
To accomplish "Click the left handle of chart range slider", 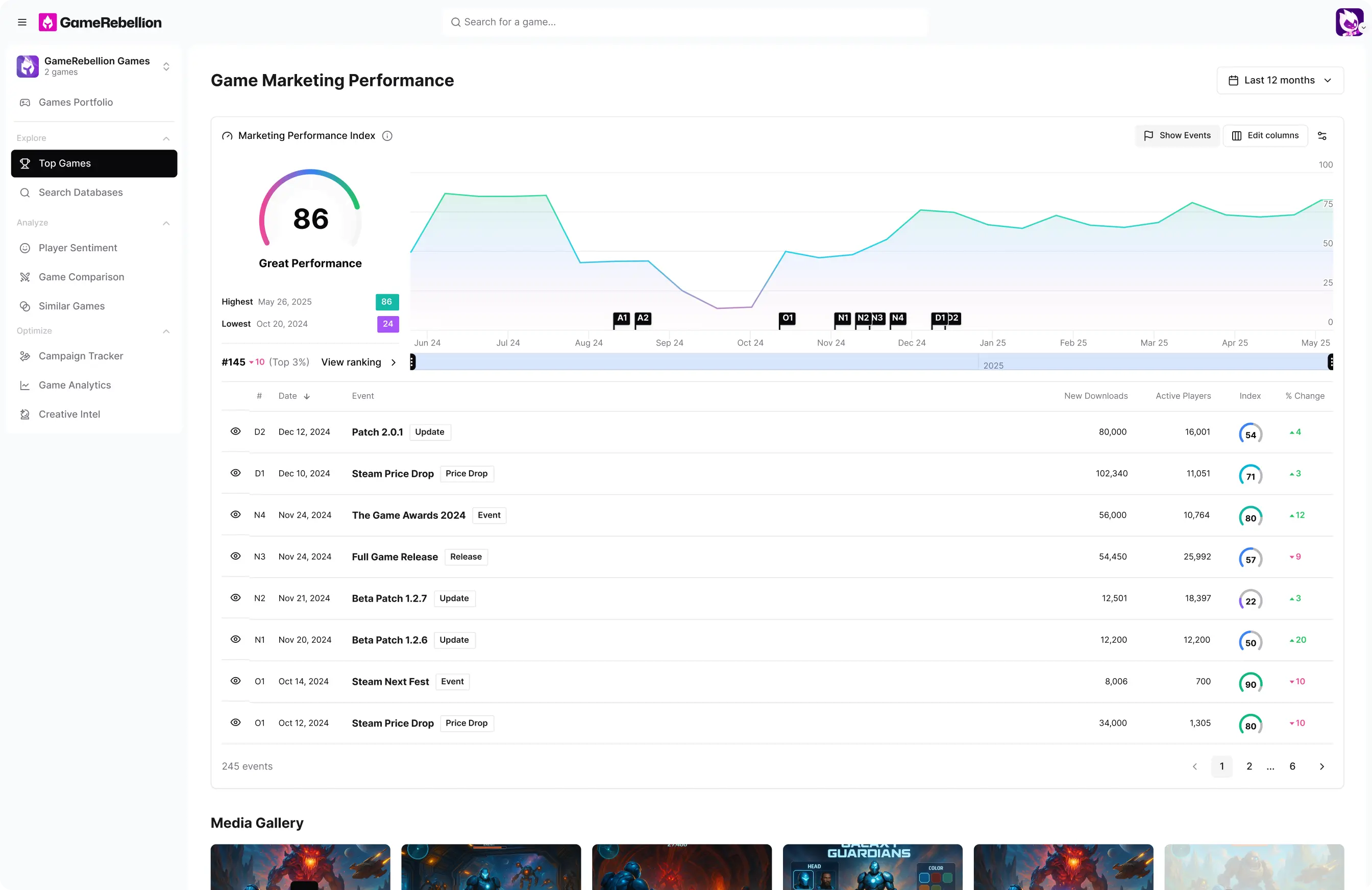I will tap(412, 362).
